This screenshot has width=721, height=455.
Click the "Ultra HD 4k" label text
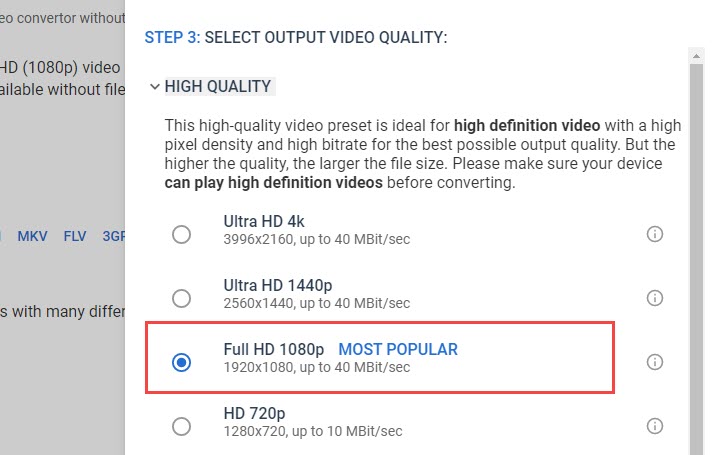click(x=264, y=222)
